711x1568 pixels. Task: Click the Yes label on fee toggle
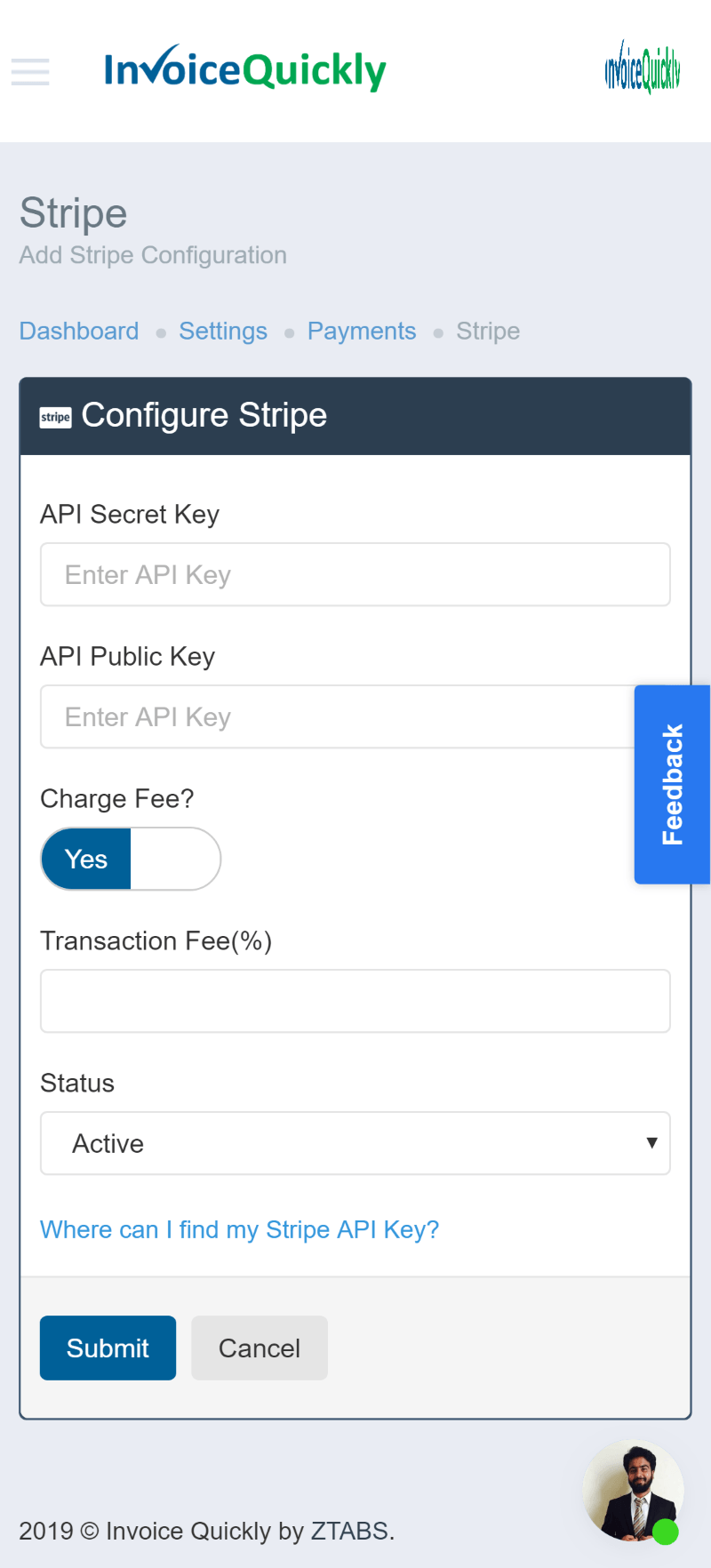(x=86, y=860)
